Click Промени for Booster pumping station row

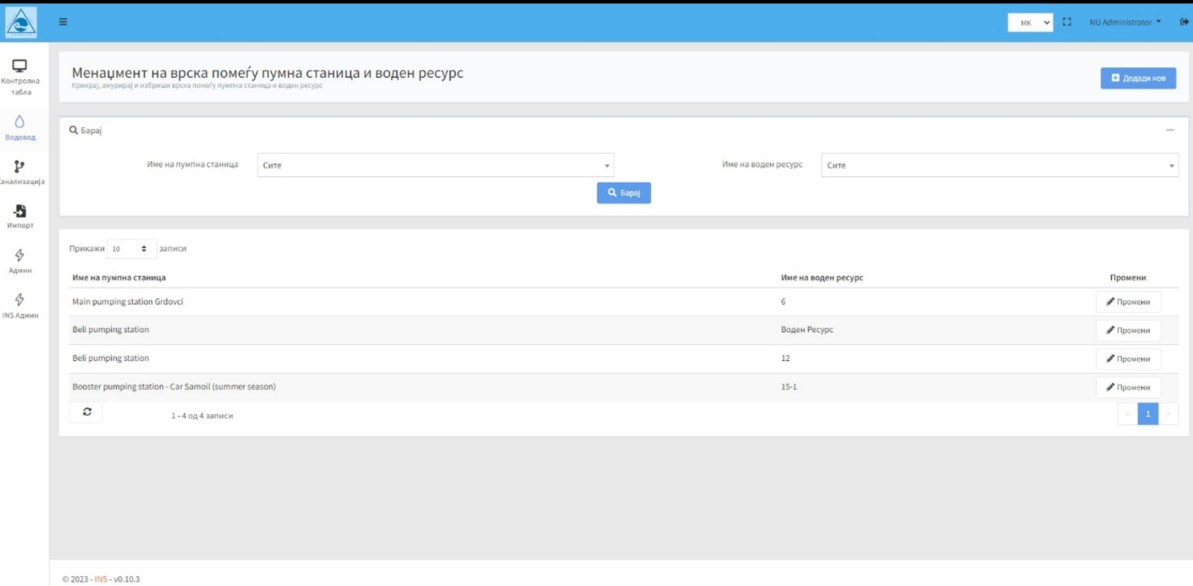click(1128, 387)
